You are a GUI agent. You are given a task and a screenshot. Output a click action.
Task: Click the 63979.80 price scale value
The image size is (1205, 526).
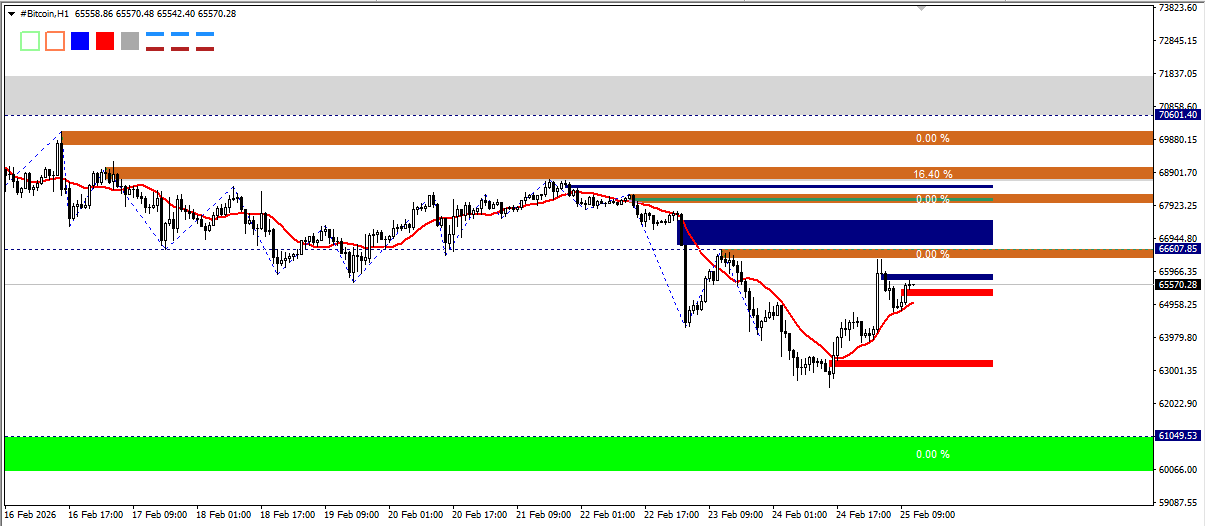[x=1178, y=338]
